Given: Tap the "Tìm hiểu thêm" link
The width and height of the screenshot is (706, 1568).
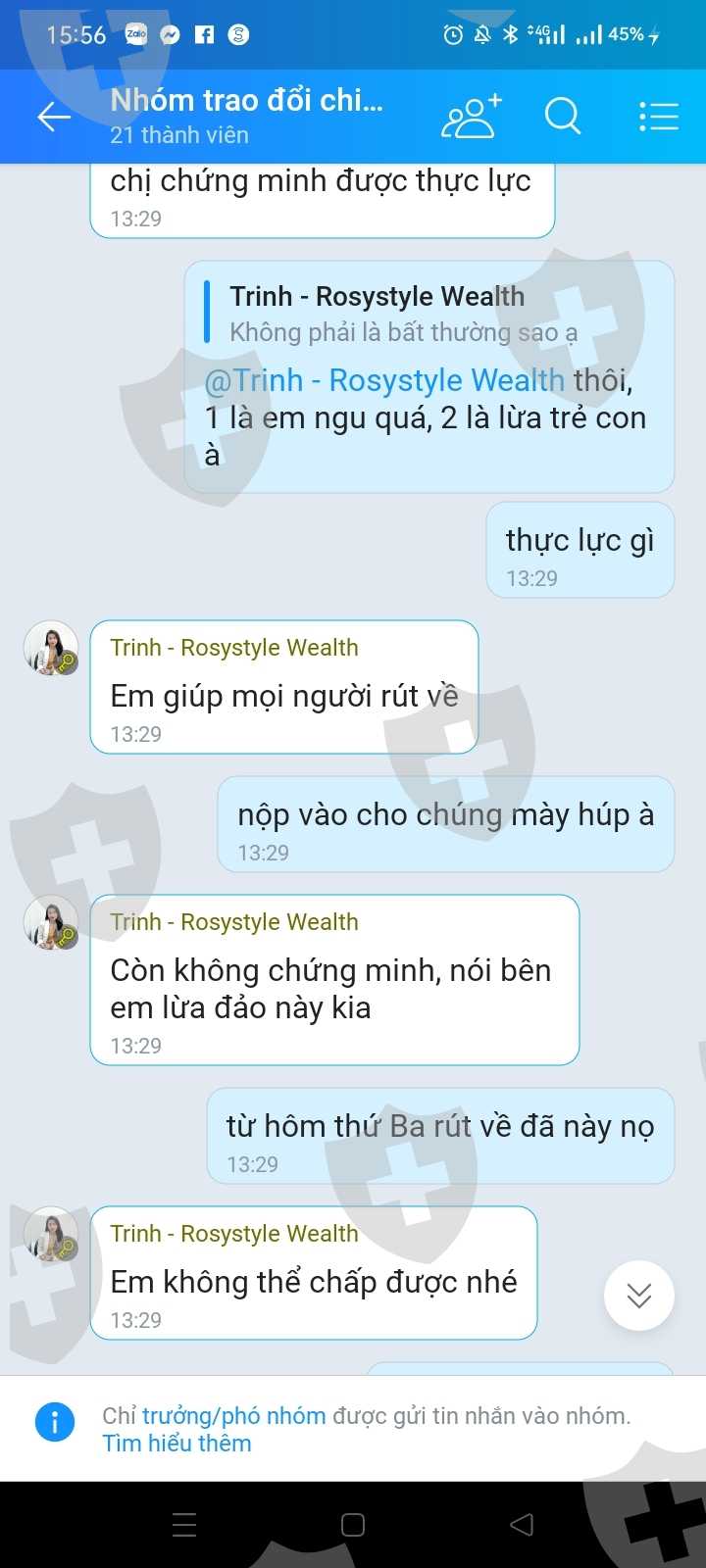Looking at the screenshot, I should [x=176, y=1444].
